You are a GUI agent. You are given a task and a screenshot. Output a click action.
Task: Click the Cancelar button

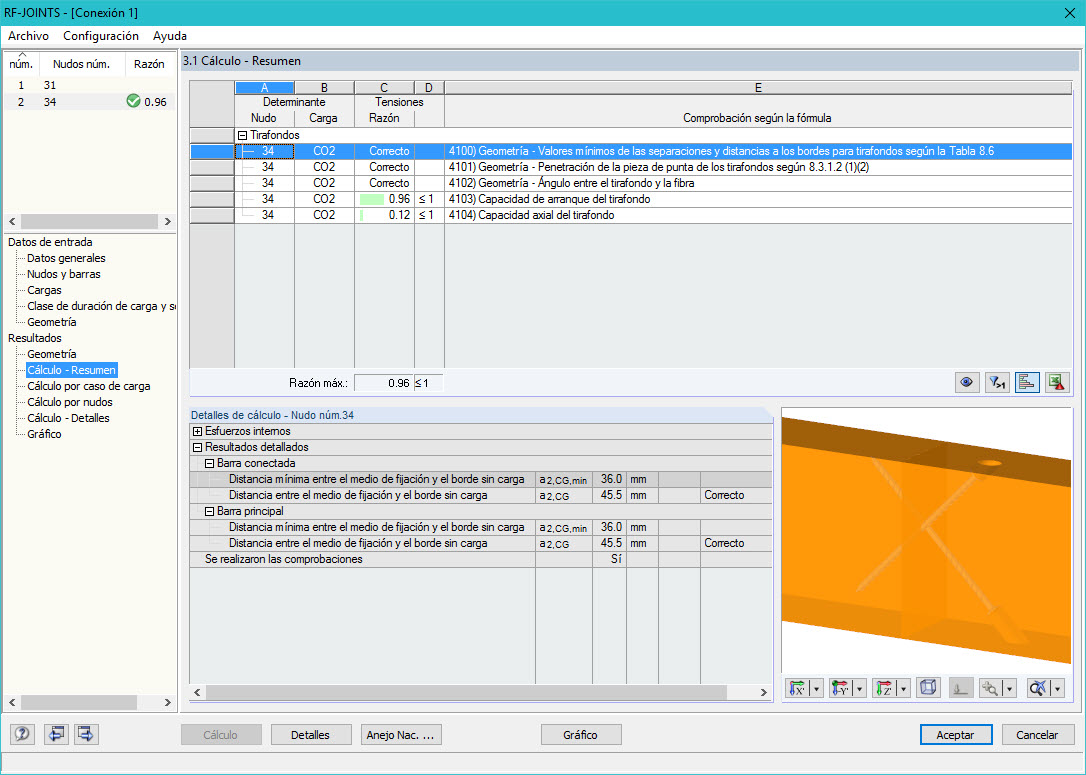coord(1037,735)
